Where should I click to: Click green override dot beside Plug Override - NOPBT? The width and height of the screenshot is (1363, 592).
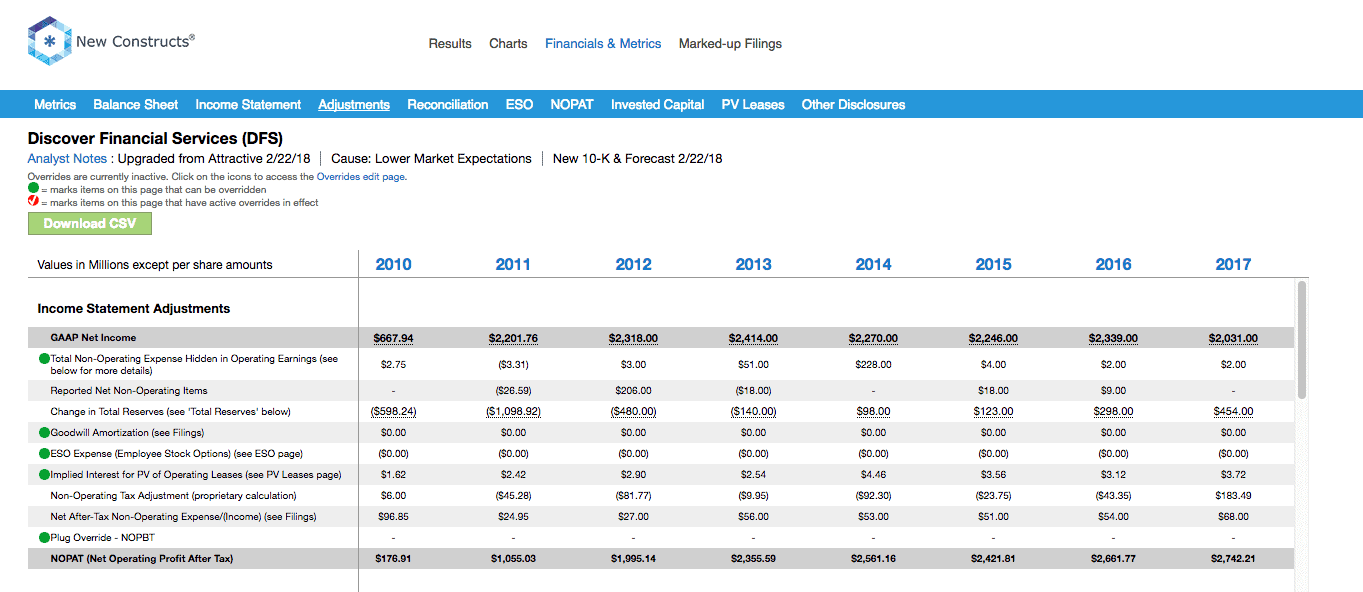tap(44, 538)
